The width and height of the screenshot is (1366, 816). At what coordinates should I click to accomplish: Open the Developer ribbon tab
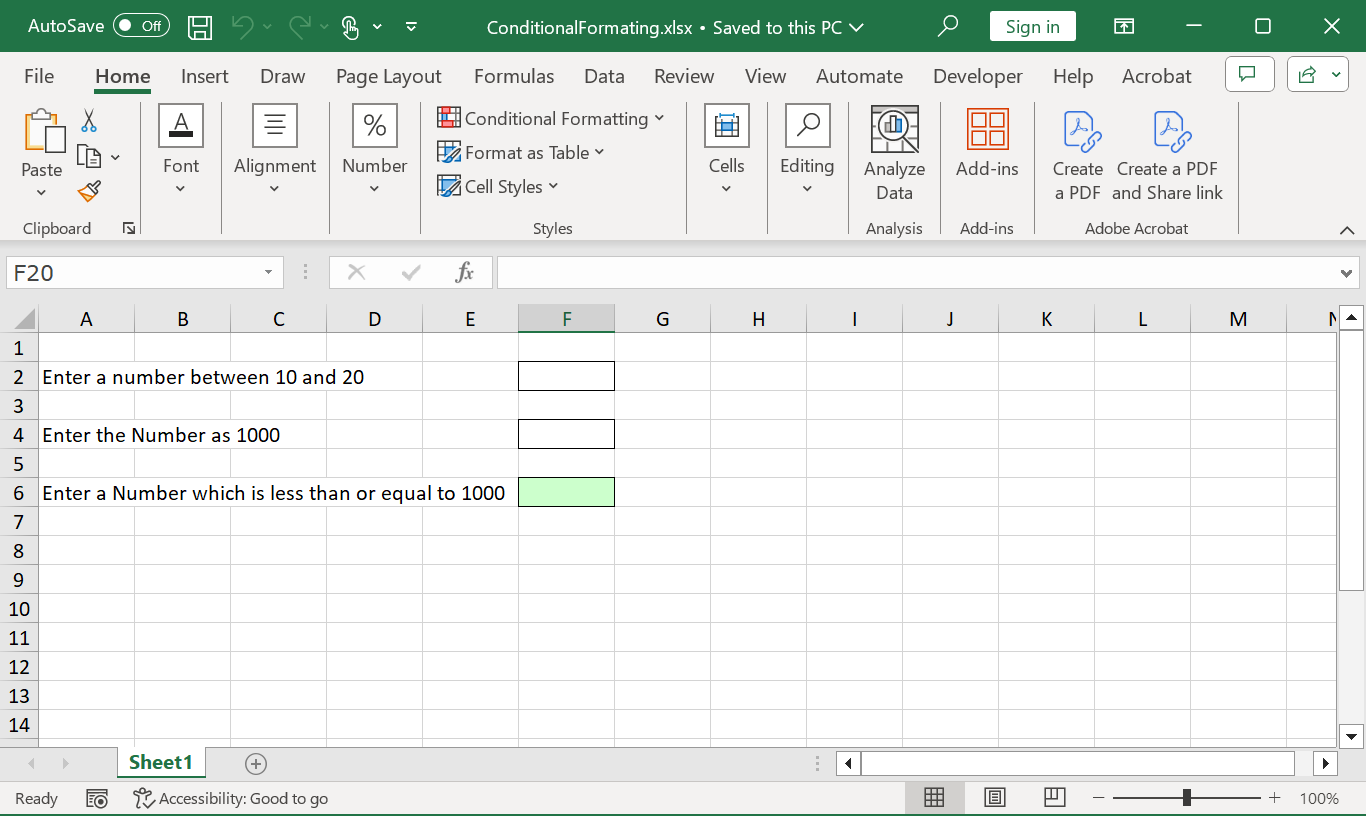click(977, 76)
